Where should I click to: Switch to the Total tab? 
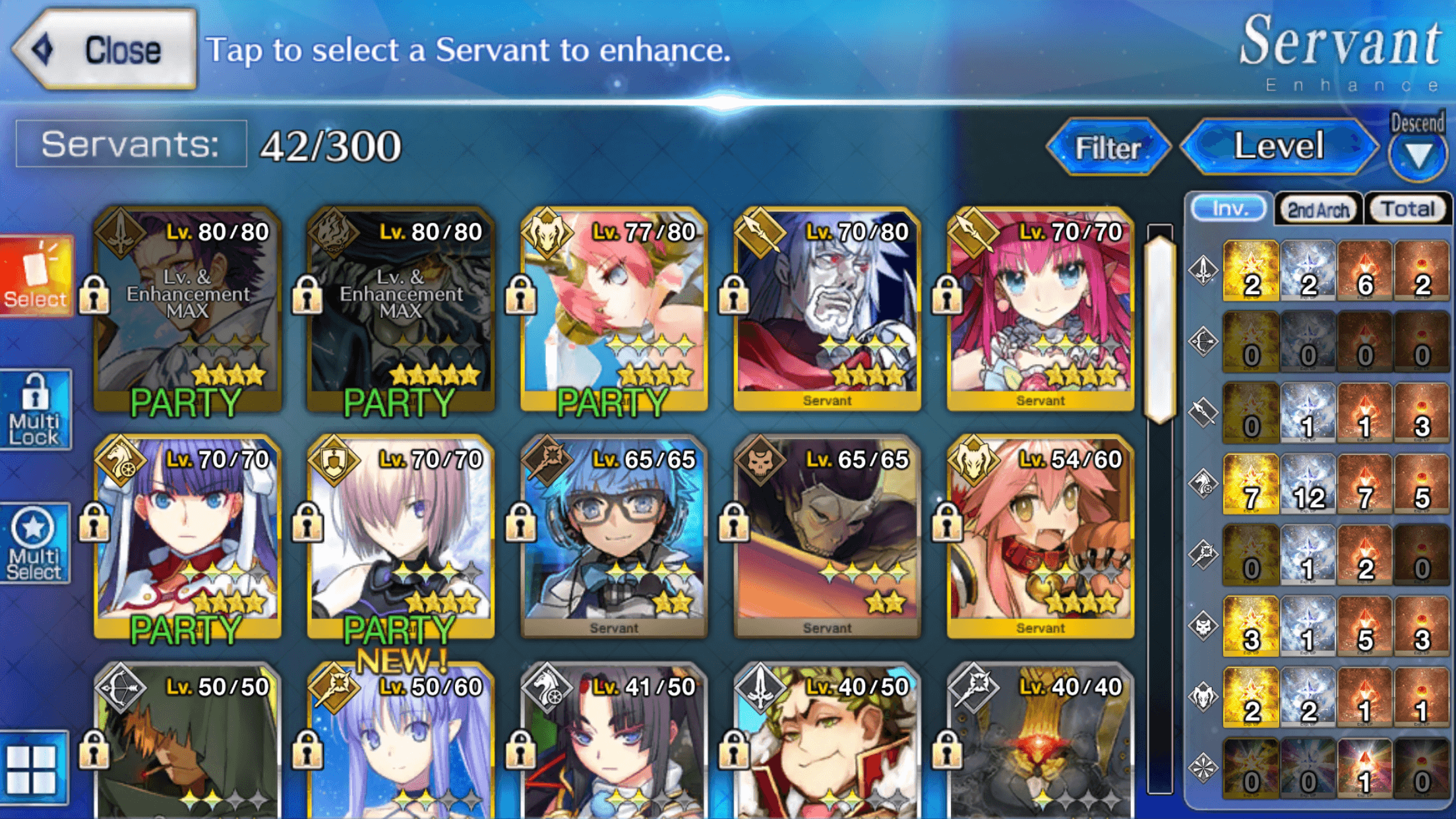point(1408,210)
